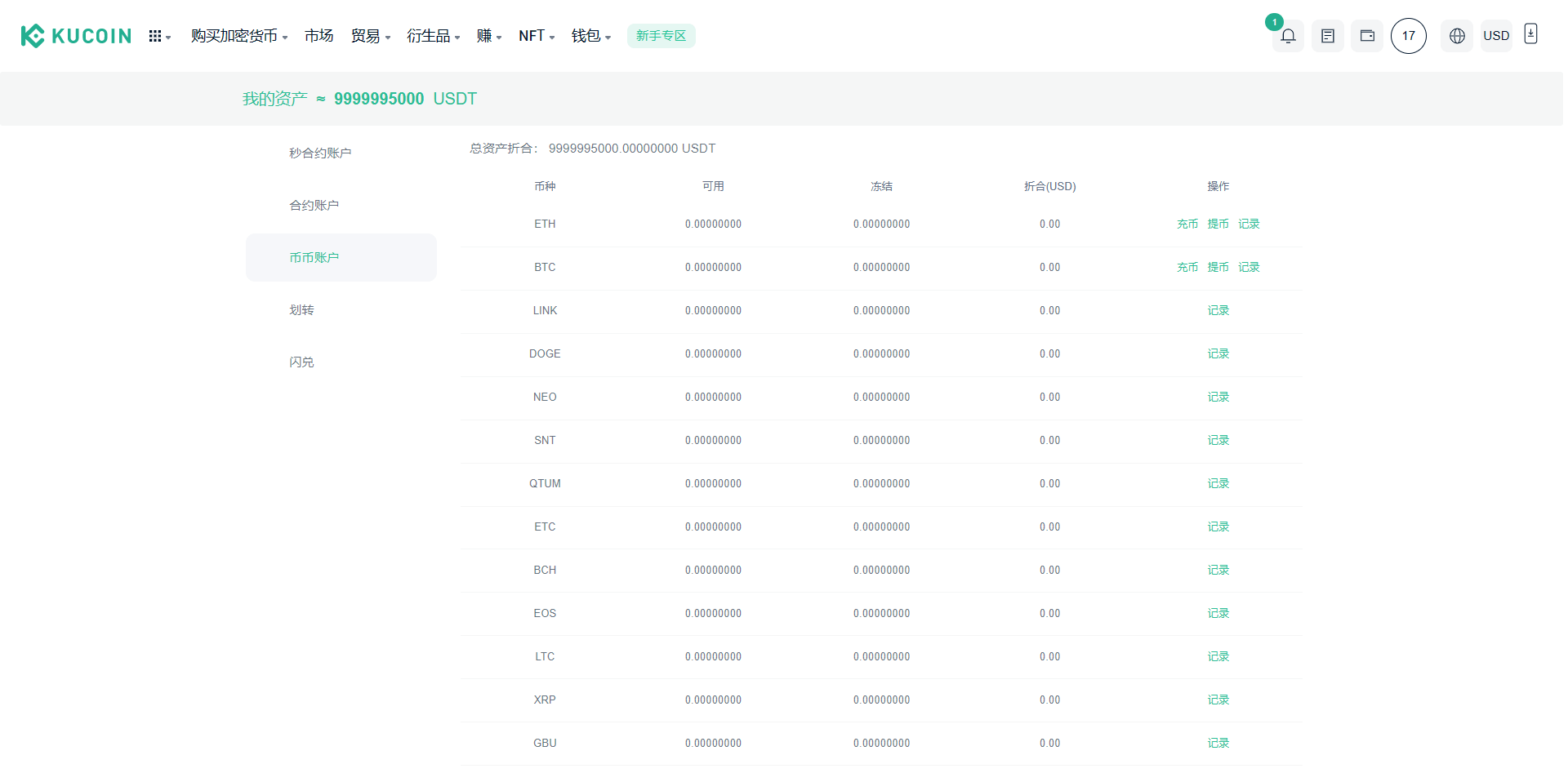Click 提币 for the BTC row
Screen dimensions: 1568x773
pyautogui.click(x=1218, y=267)
